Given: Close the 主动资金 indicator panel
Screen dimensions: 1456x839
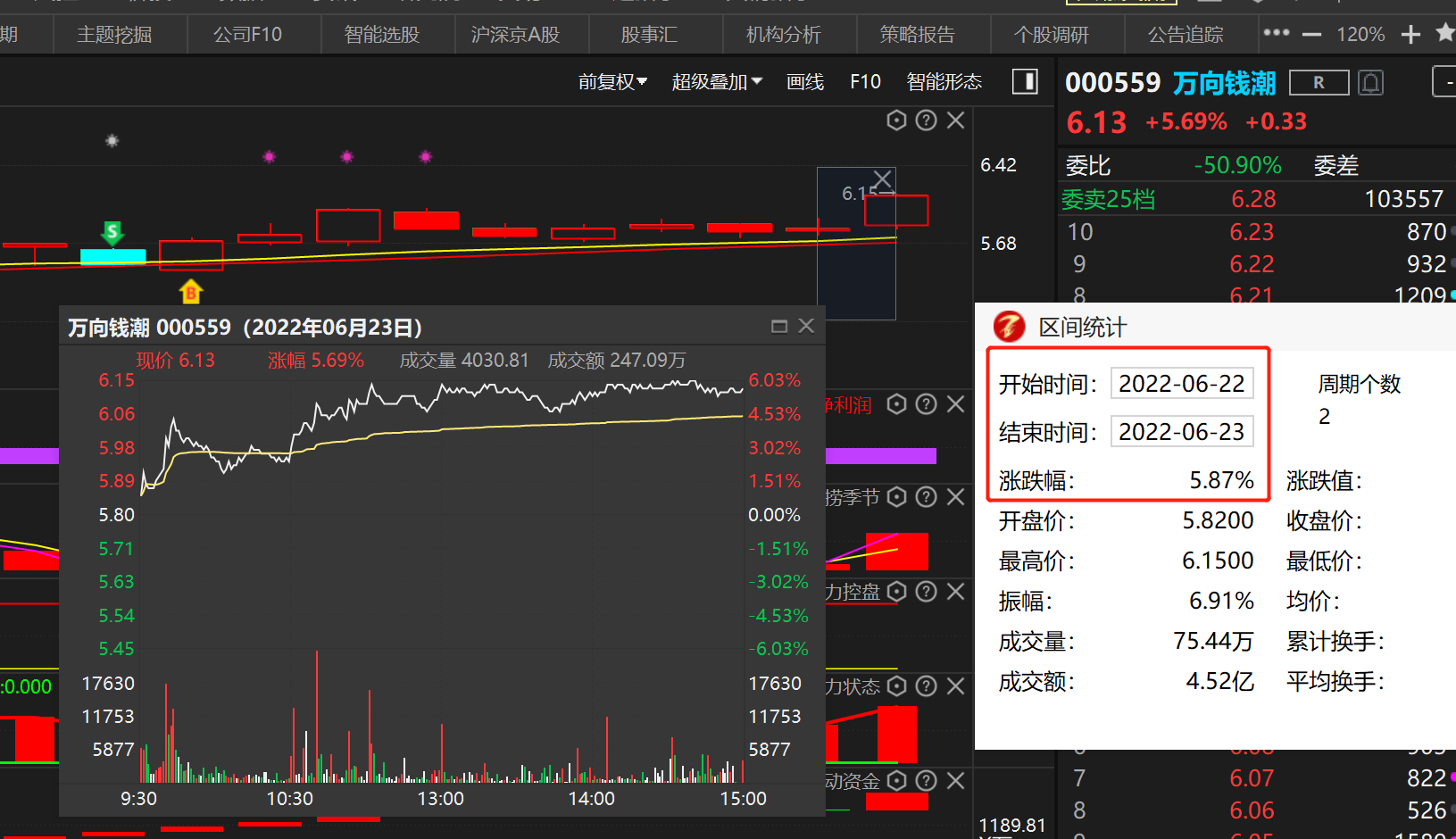Looking at the screenshot, I should pos(955,781).
